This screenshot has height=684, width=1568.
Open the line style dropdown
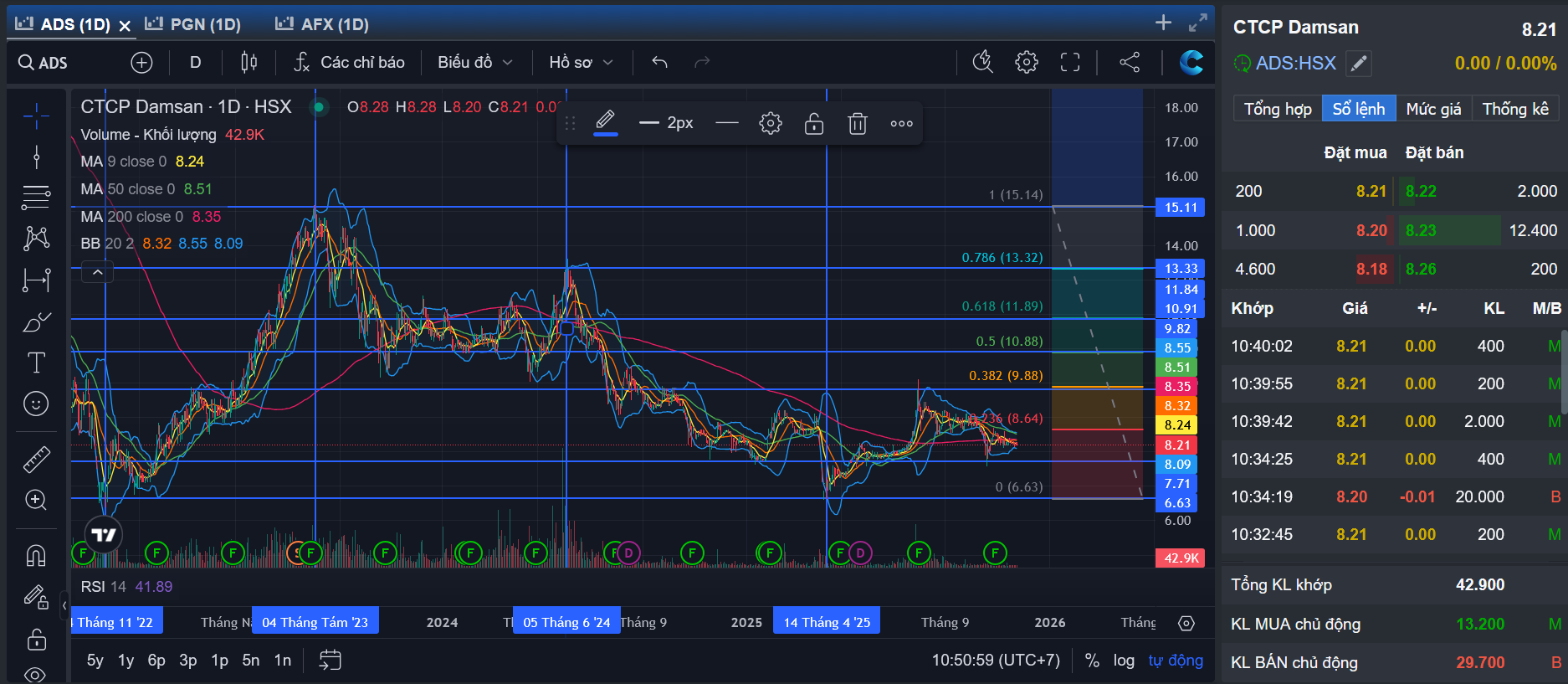727,124
